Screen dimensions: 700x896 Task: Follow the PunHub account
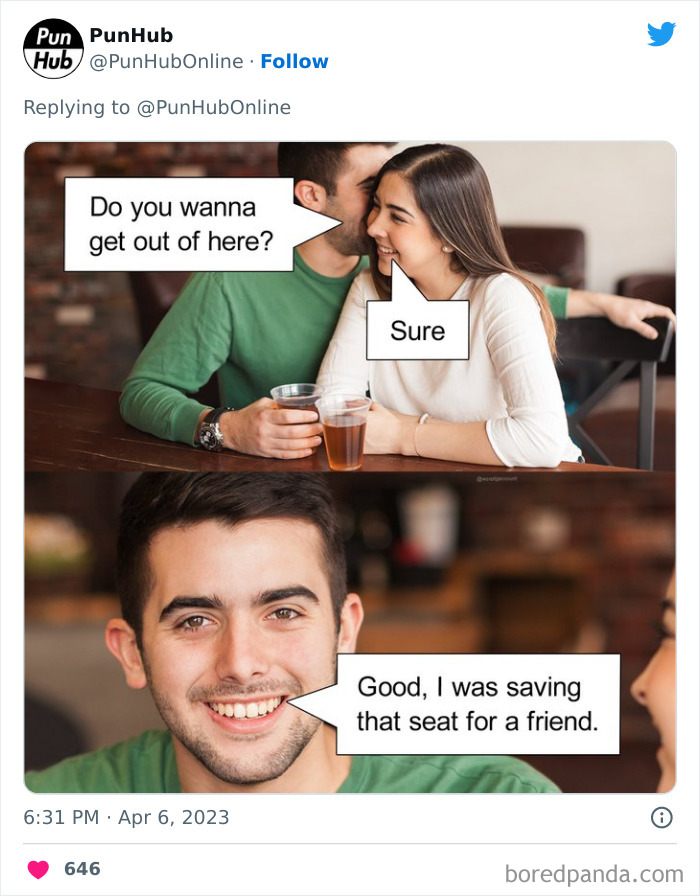(294, 61)
